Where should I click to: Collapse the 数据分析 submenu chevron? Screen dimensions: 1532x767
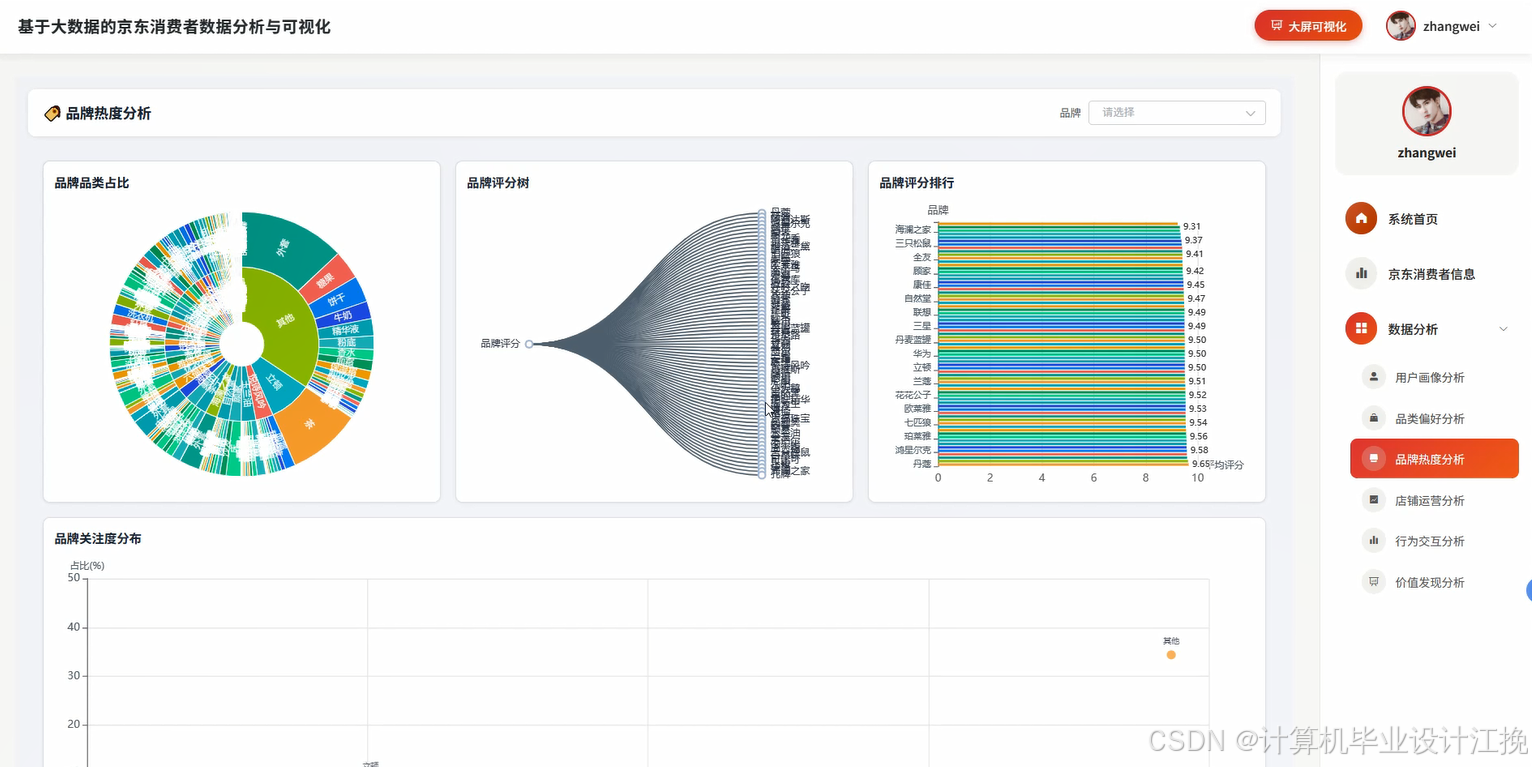tap(1503, 329)
